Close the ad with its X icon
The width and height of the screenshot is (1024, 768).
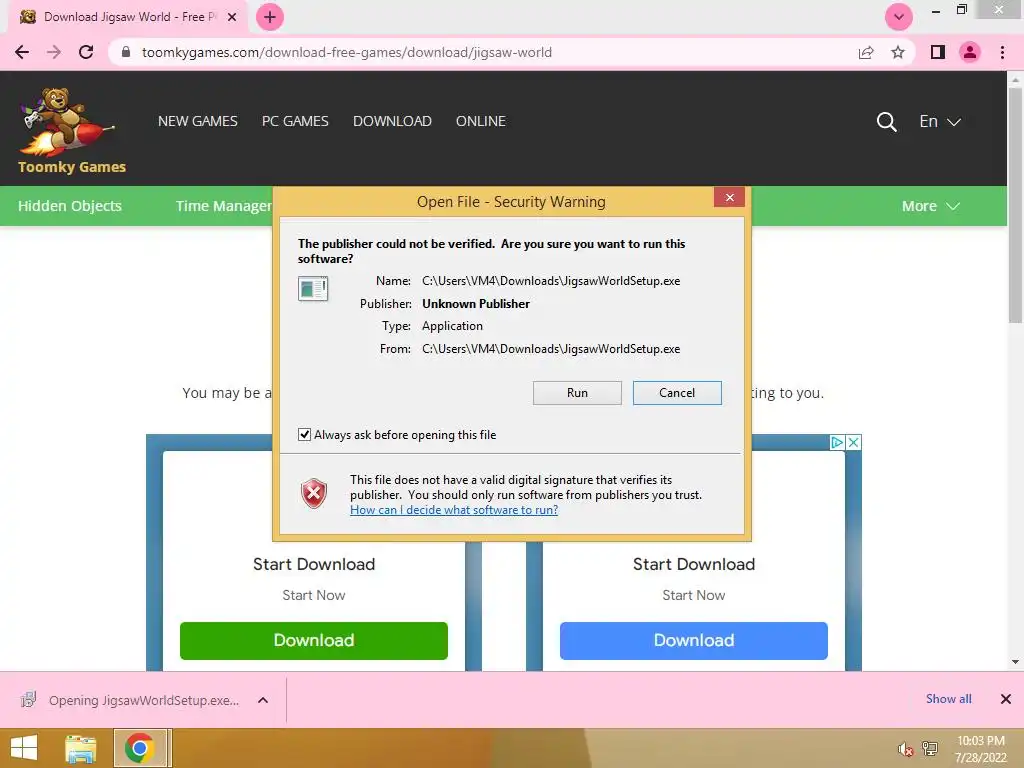click(x=854, y=442)
